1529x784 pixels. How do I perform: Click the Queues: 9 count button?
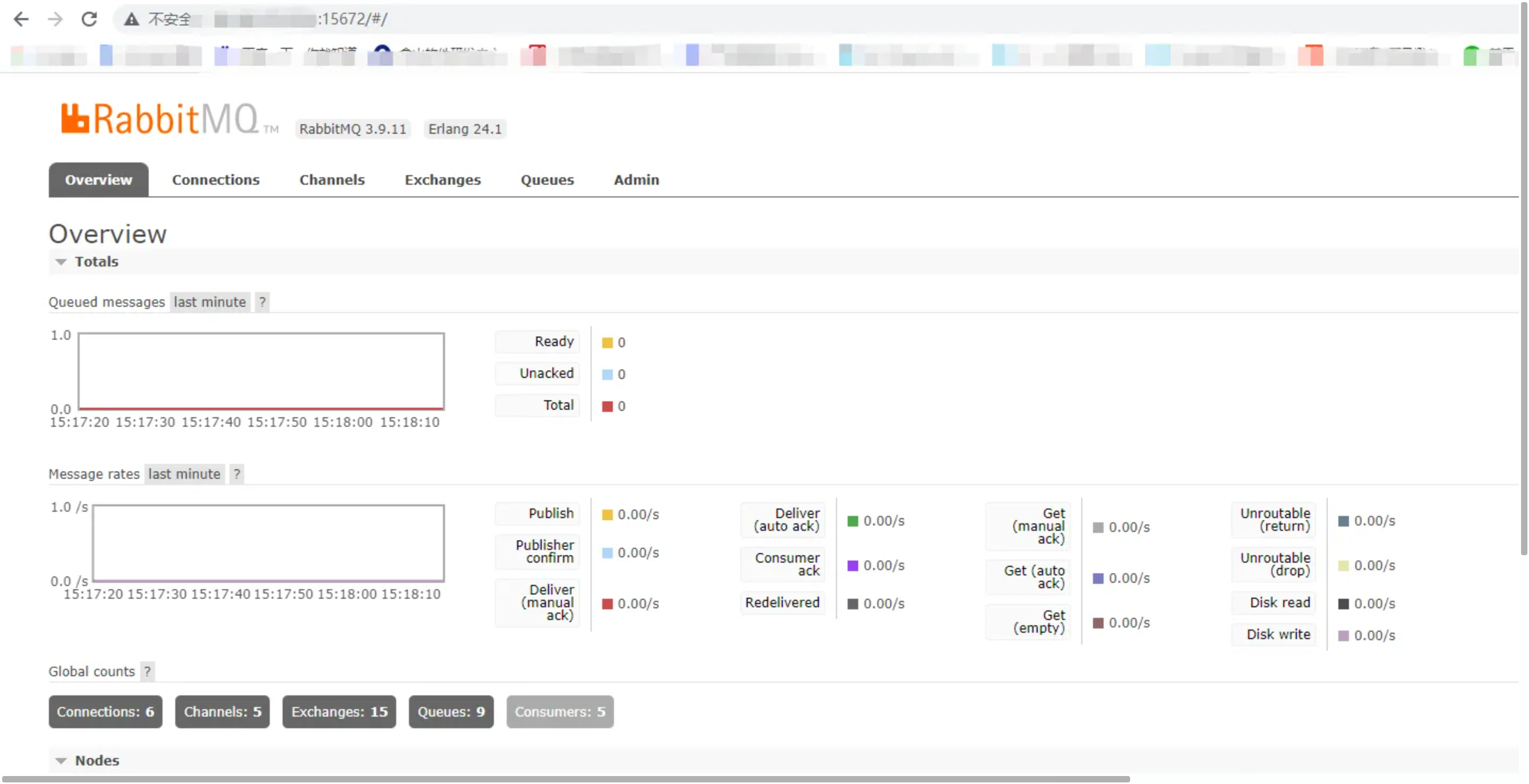click(450, 712)
